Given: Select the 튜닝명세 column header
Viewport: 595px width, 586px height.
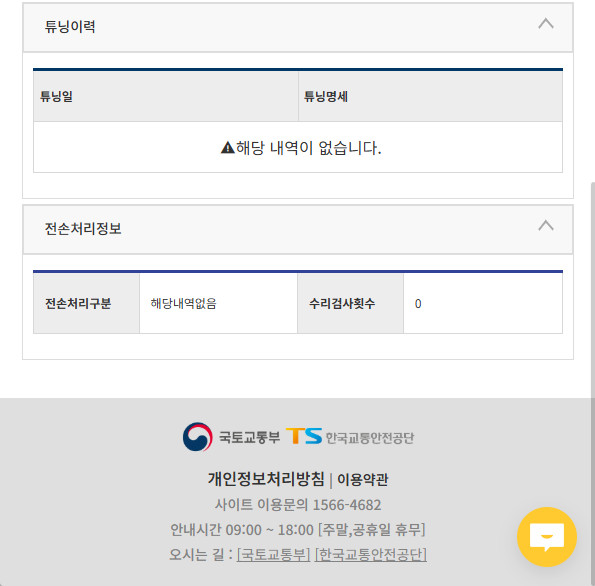Looking at the screenshot, I should click(x=430, y=96).
